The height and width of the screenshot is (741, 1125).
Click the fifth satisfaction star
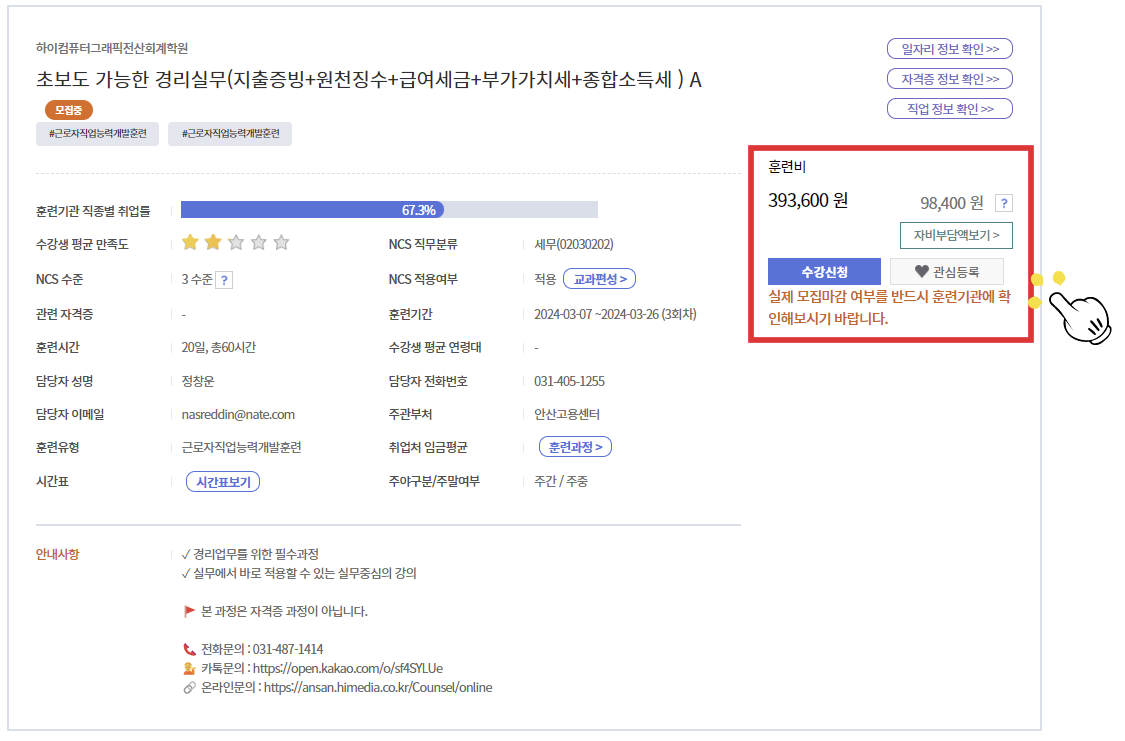coord(281,242)
